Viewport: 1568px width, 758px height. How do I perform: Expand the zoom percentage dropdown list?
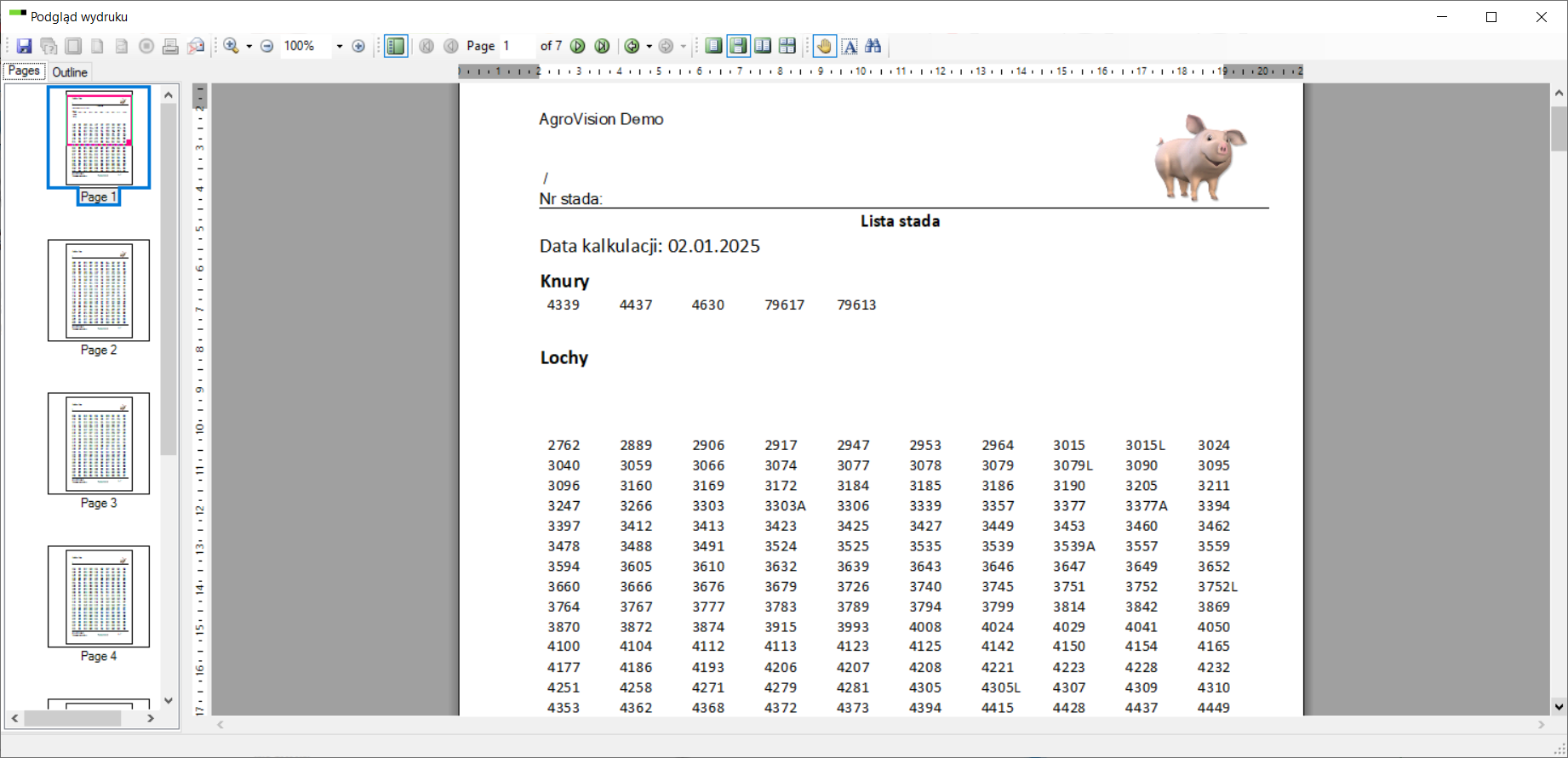tap(340, 46)
